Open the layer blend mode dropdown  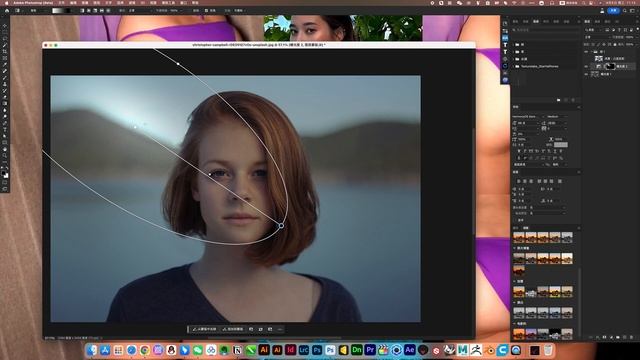tap(598, 37)
